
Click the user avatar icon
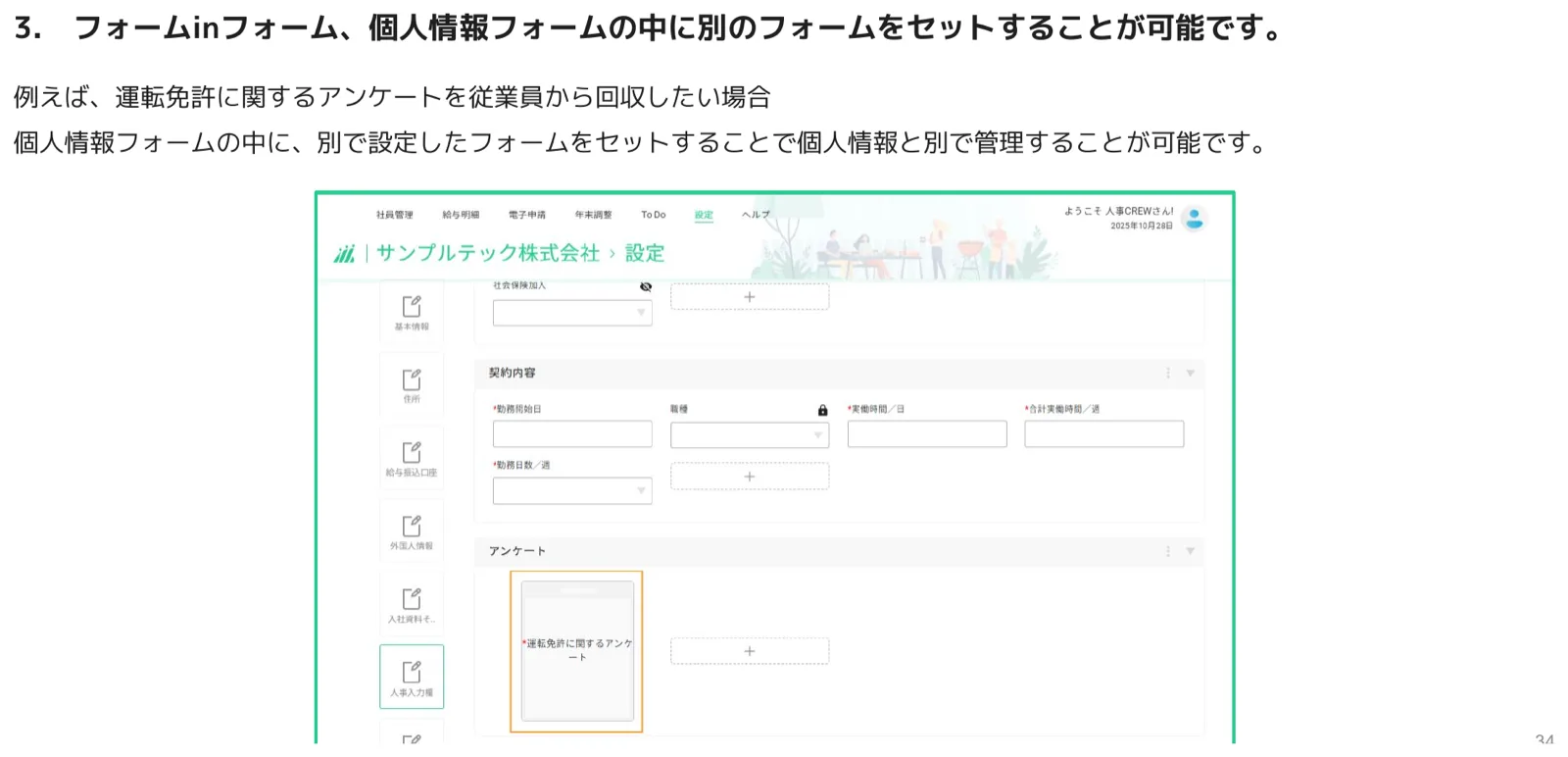tap(1194, 219)
